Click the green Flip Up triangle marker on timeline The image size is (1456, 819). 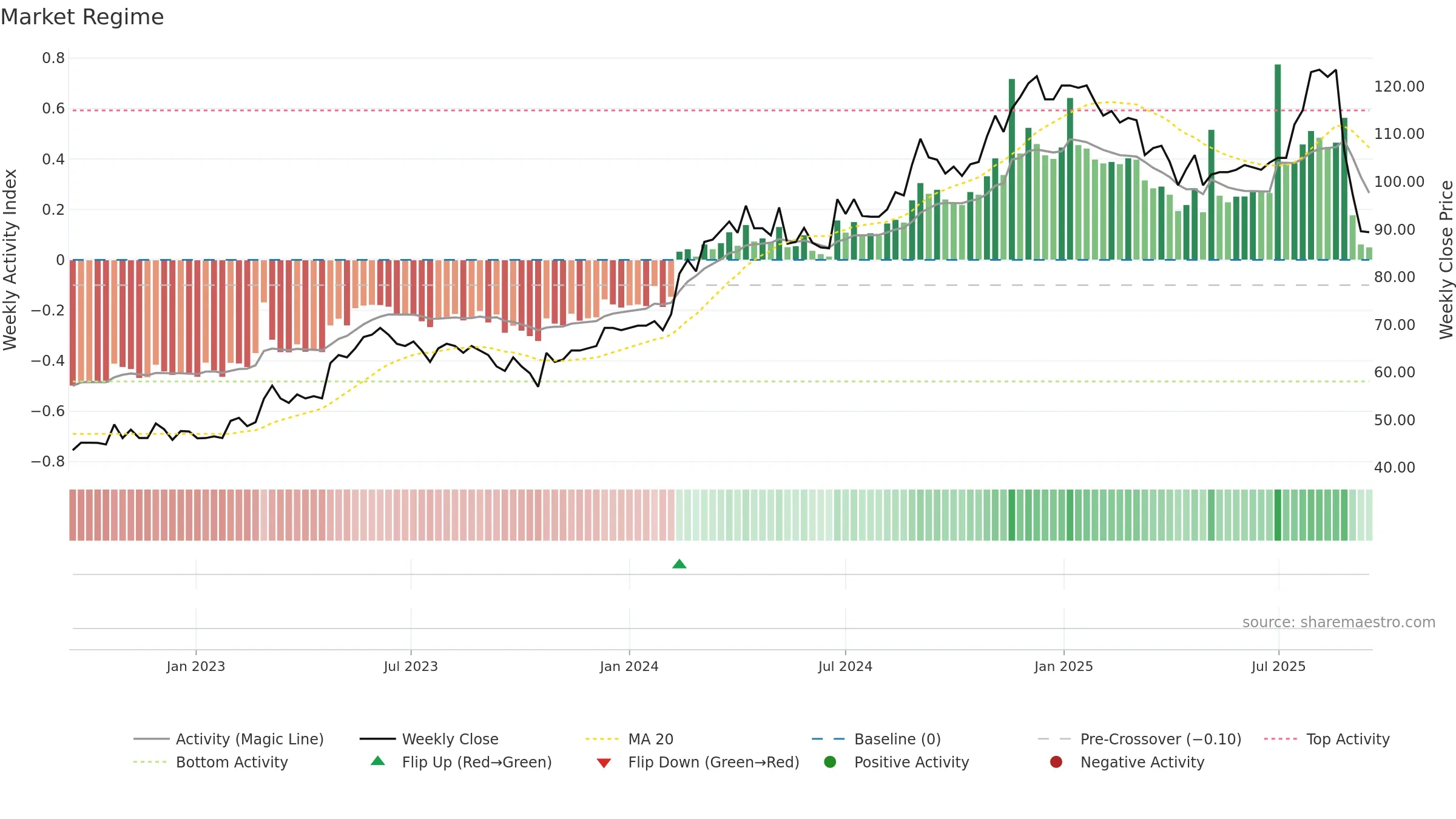[x=679, y=564]
